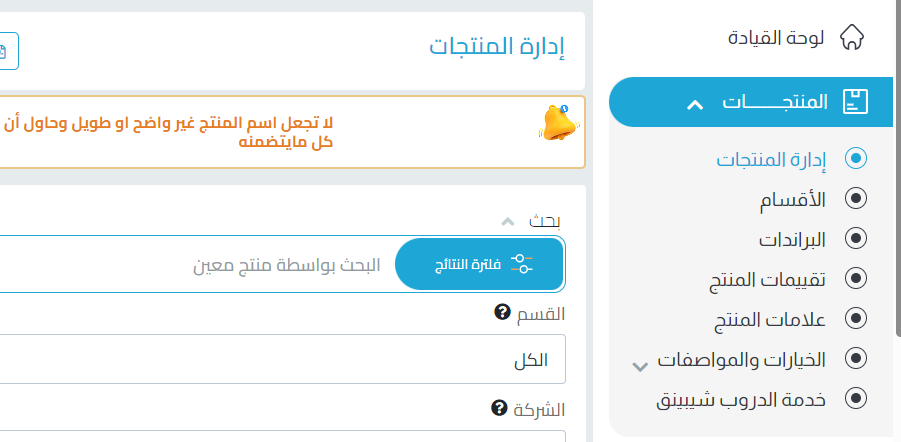Click the products box icon in sidebar
The height and width of the screenshot is (442, 901).
point(855,102)
